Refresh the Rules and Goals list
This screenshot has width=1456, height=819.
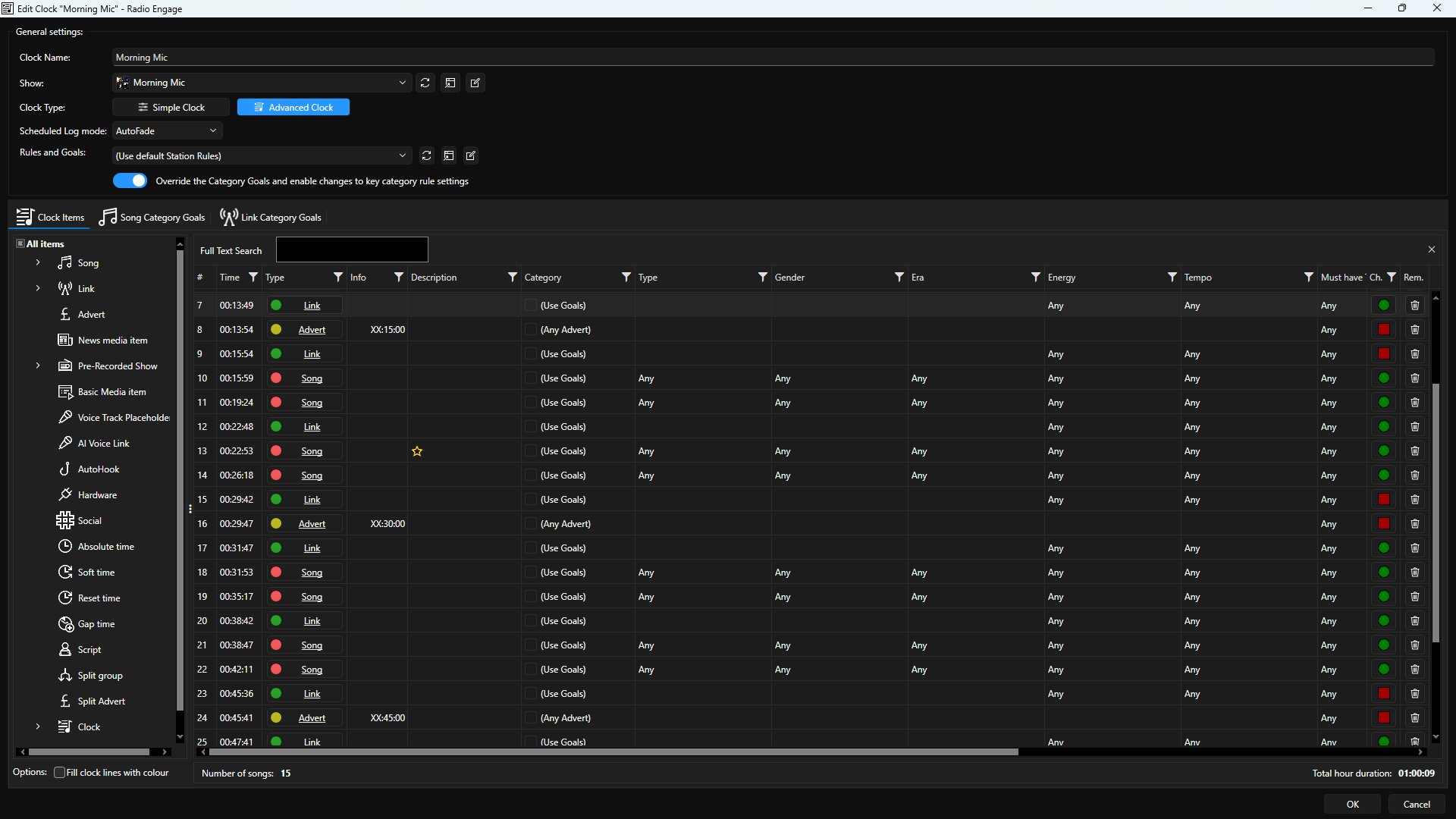click(x=426, y=155)
